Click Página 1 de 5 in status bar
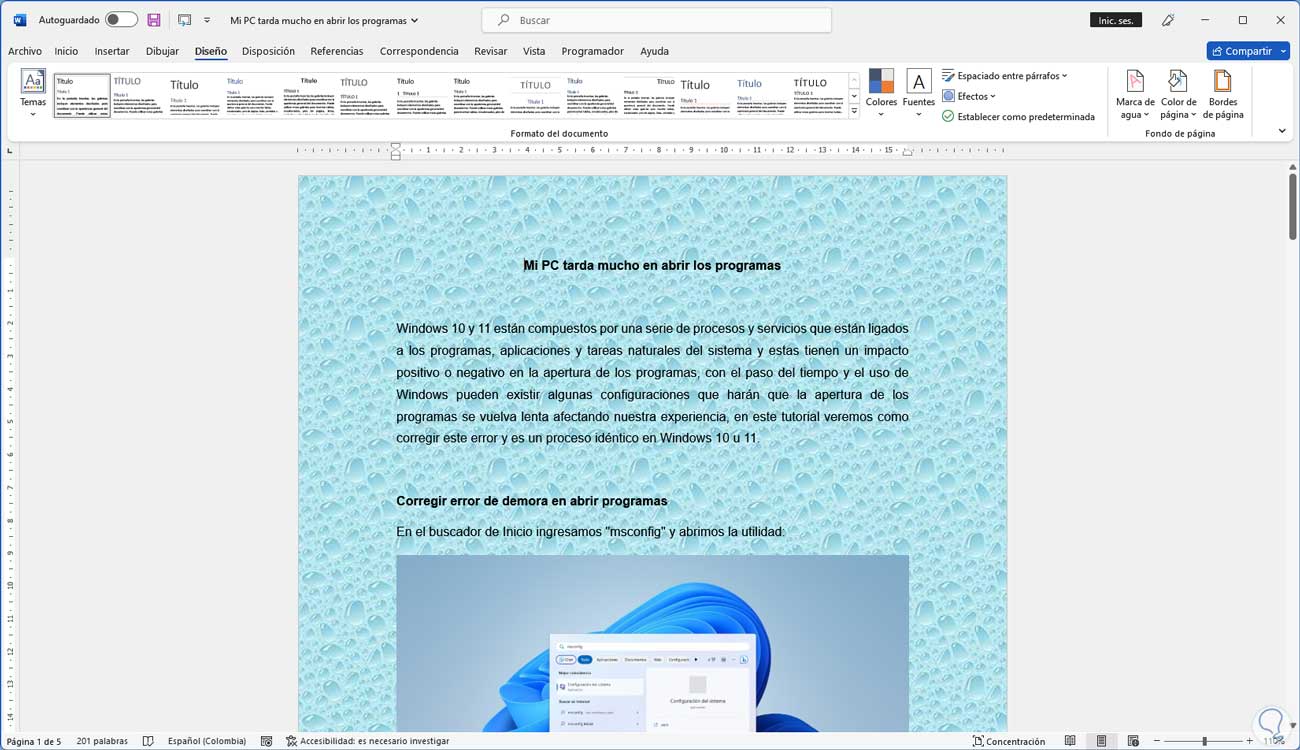 coord(34,741)
